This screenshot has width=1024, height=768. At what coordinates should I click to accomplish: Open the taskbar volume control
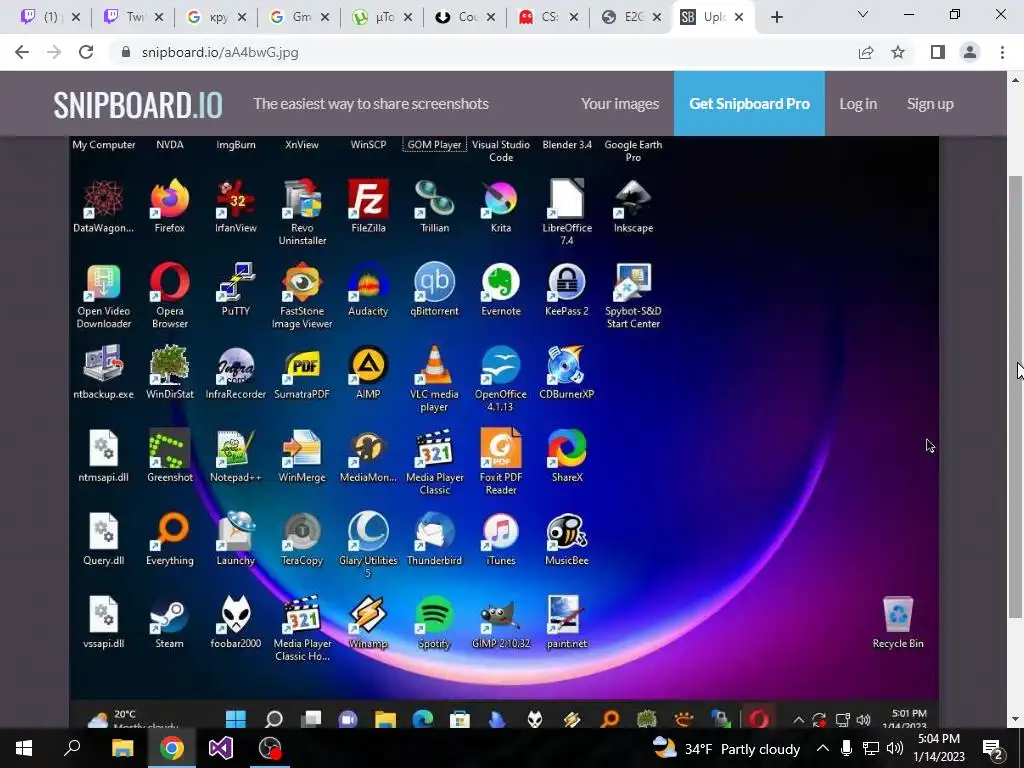[895, 748]
